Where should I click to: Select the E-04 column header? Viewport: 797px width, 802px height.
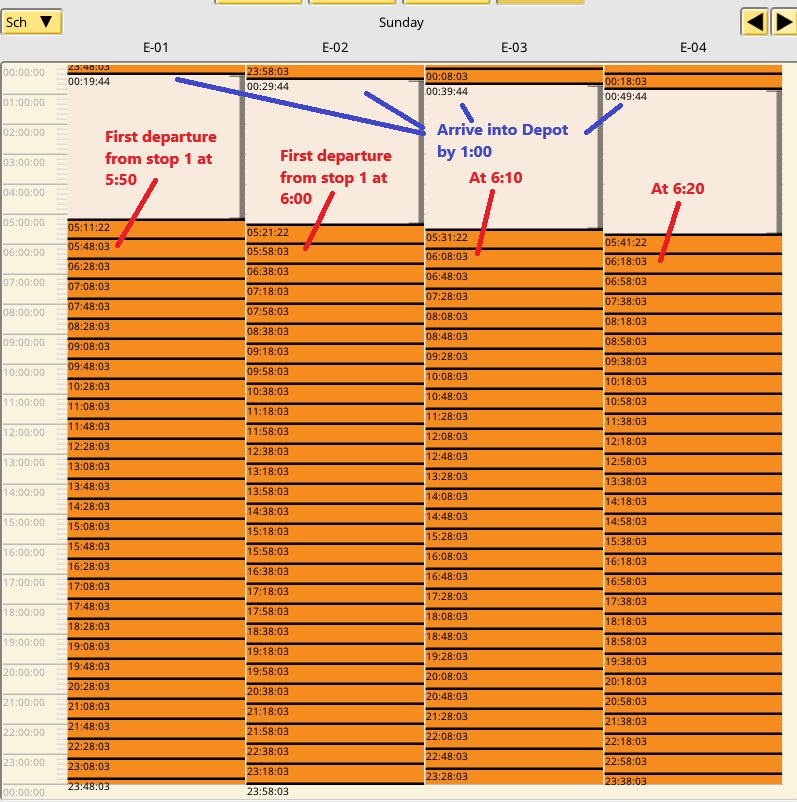click(x=693, y=48)
